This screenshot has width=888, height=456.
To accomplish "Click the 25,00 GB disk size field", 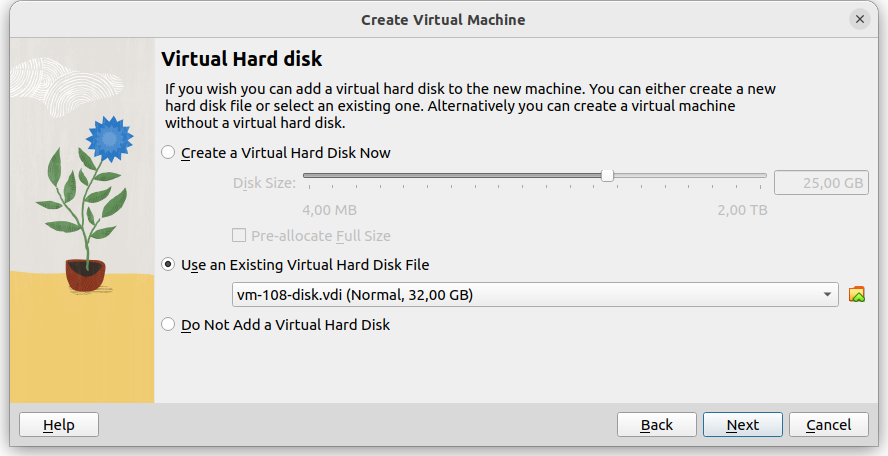I will (820, 184).
